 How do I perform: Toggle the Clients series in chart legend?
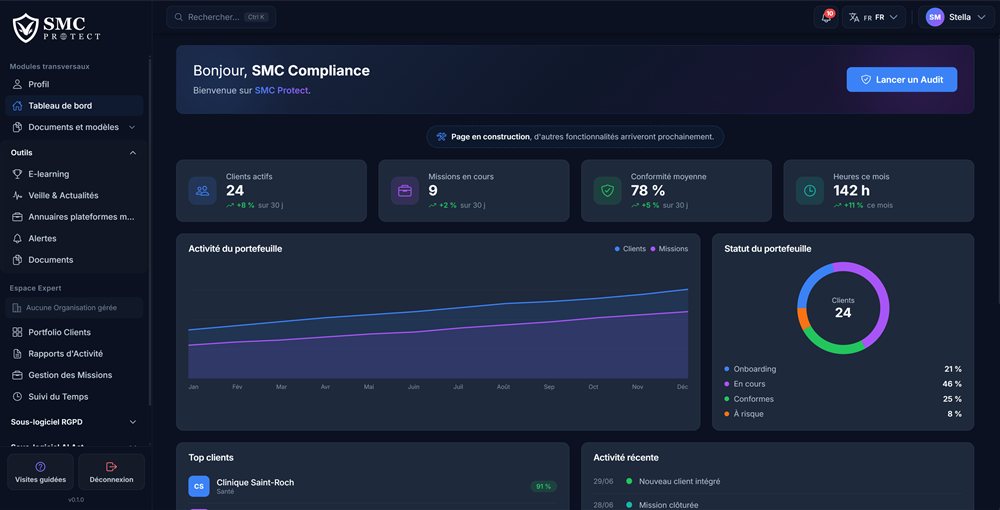pyautogui.click(x=630, y=249)
